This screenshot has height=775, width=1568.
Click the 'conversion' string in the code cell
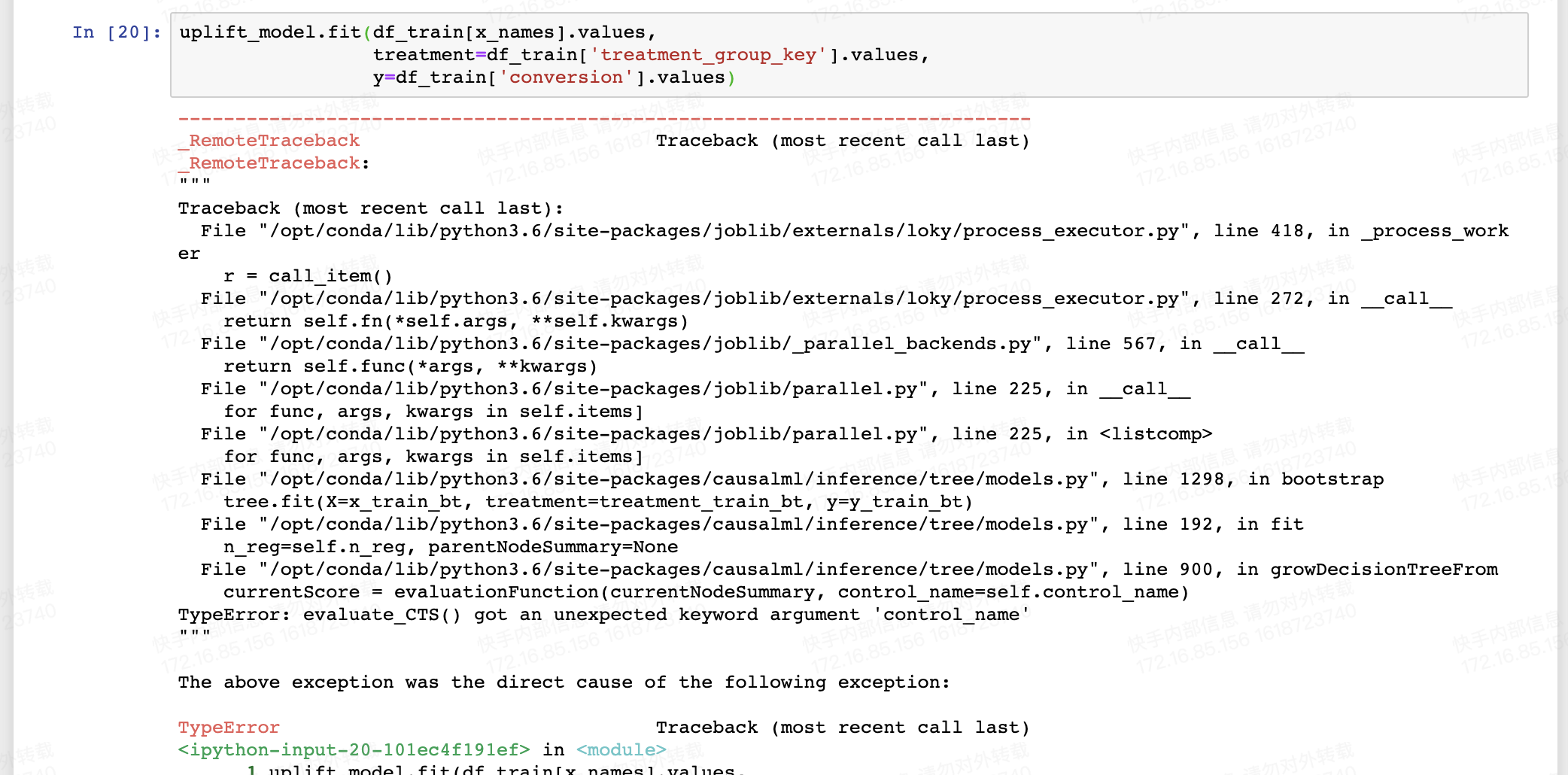tap(565, 77)
